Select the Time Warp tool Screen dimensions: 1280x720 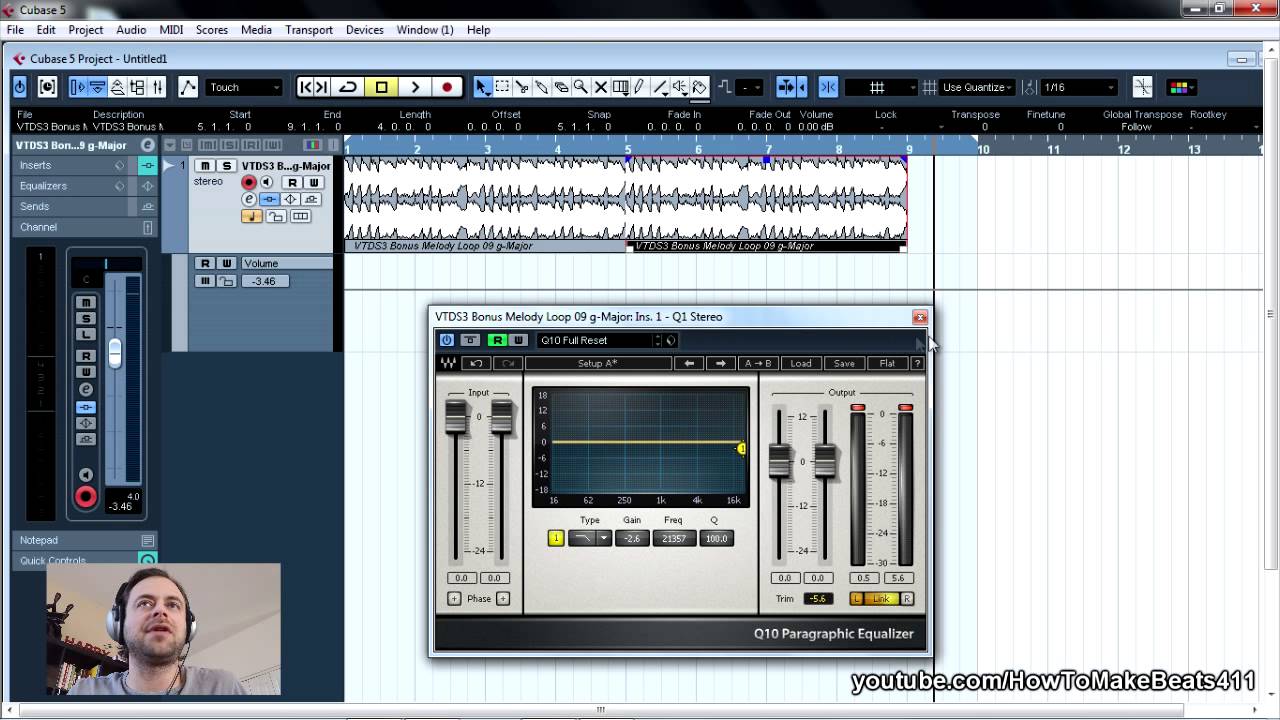click(620, 87)
